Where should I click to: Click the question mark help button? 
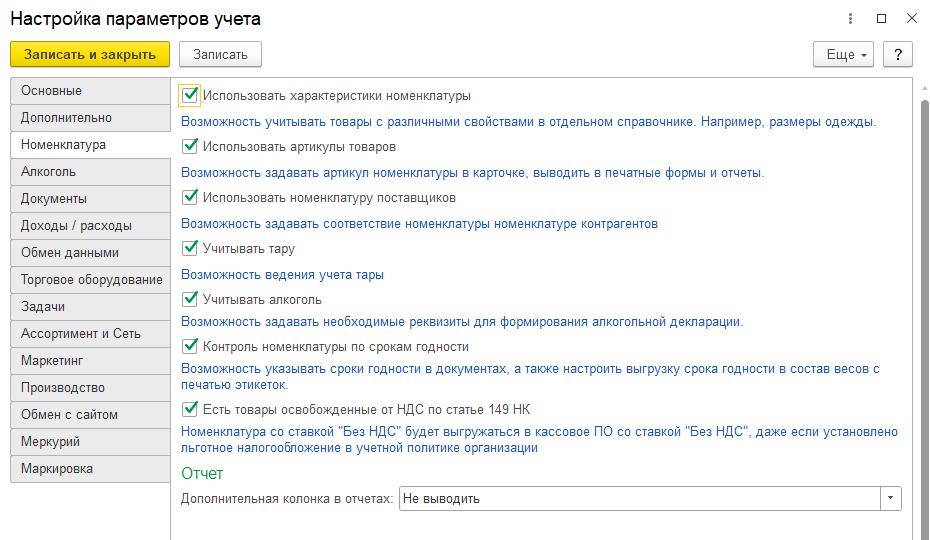click(x=897, y=54)
